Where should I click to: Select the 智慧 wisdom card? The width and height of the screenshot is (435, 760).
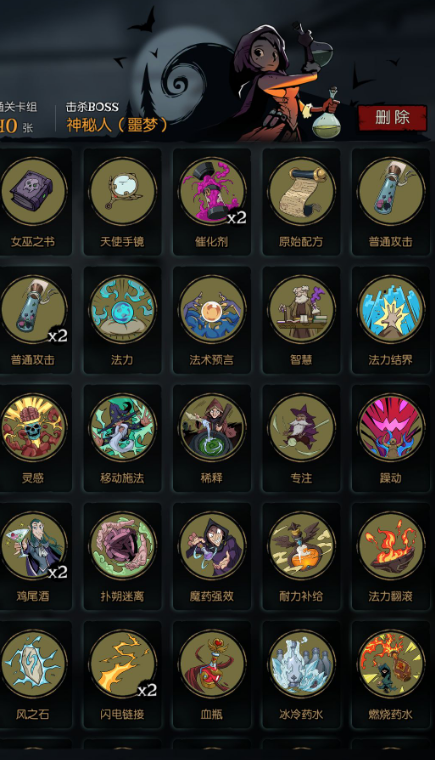[x=301, y=320]
